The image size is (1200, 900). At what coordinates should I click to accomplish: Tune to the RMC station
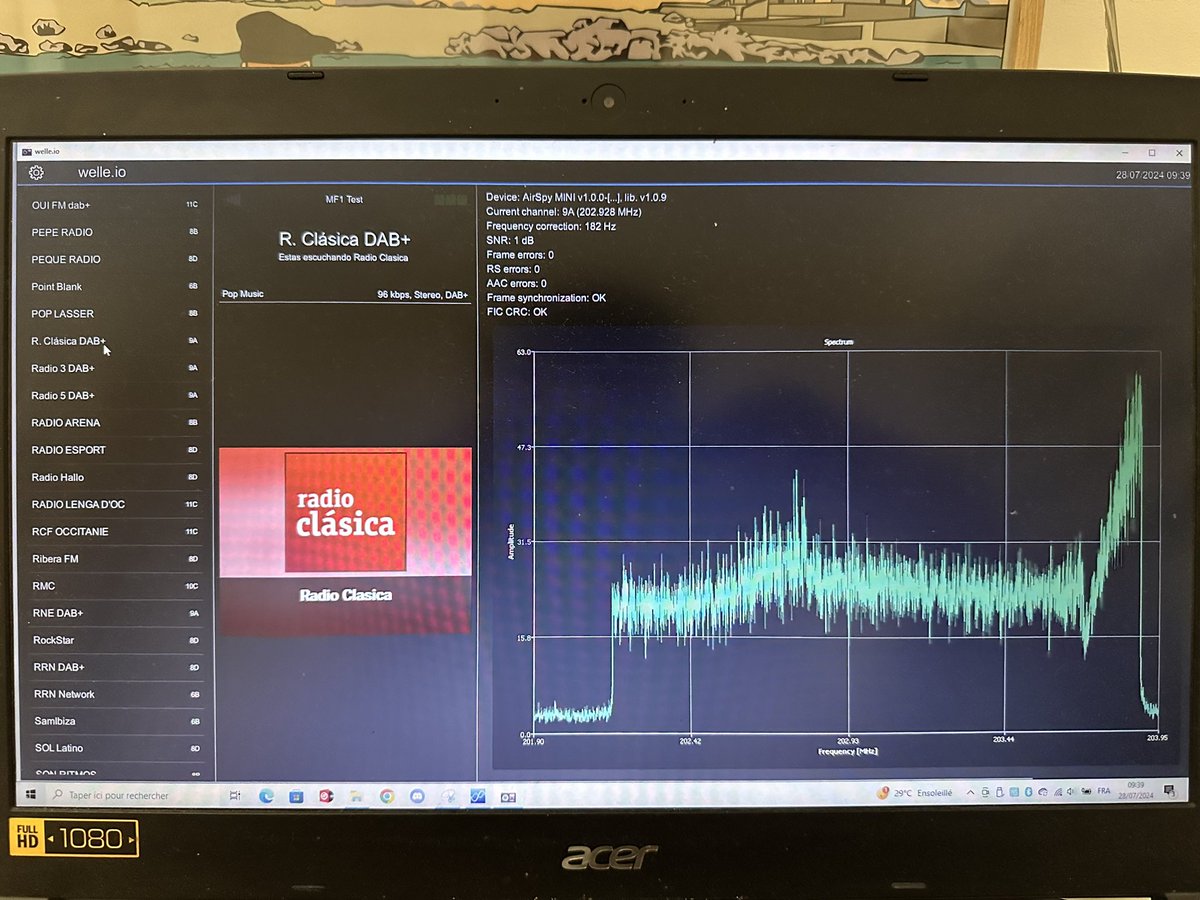coord(116,586)
